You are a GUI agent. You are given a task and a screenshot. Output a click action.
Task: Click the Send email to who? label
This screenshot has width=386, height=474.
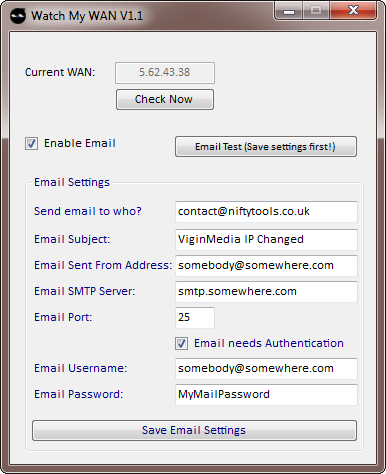tap(88, 211)
